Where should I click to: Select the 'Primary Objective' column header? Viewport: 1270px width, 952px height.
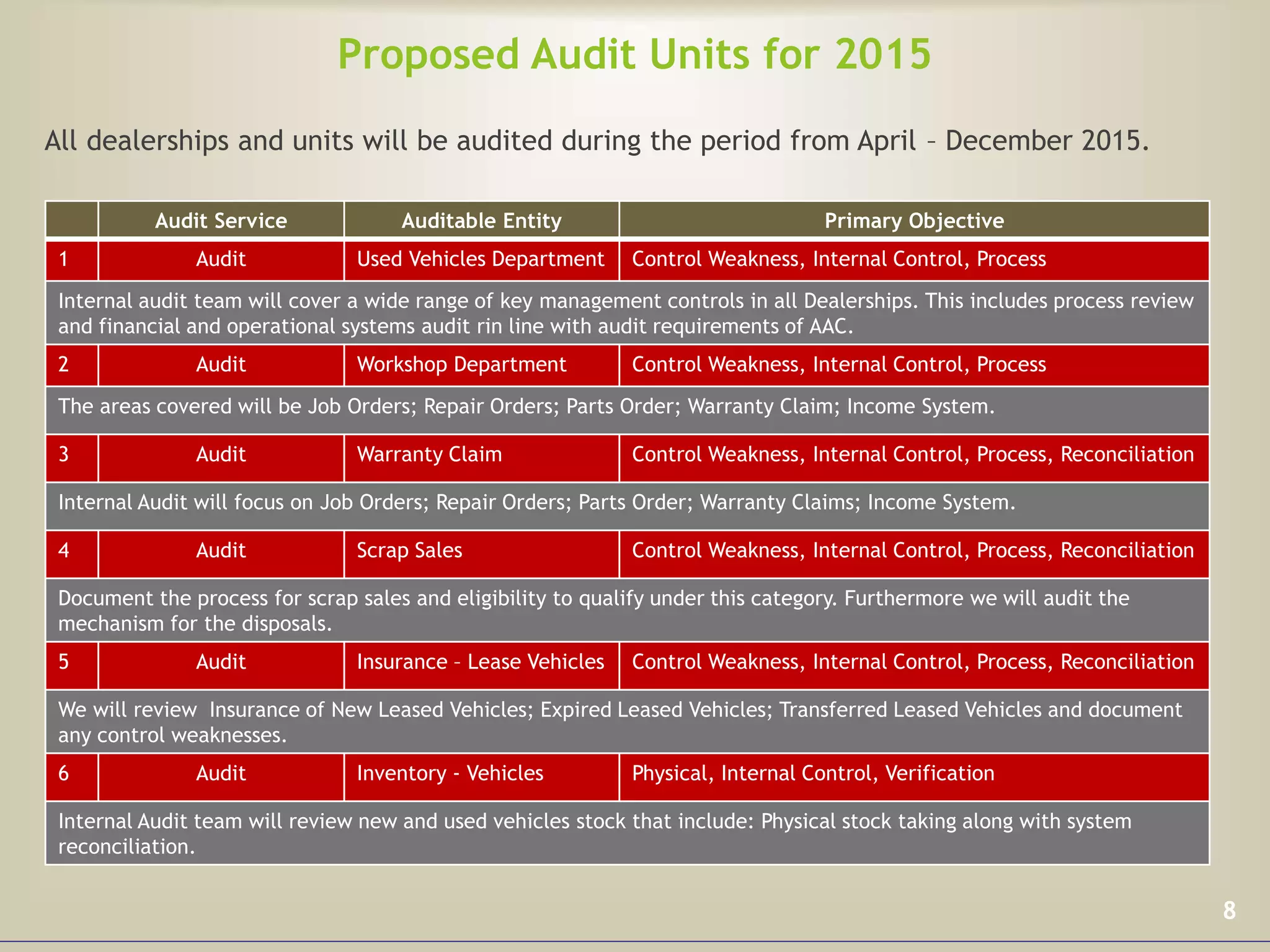[x=914, y=220]
